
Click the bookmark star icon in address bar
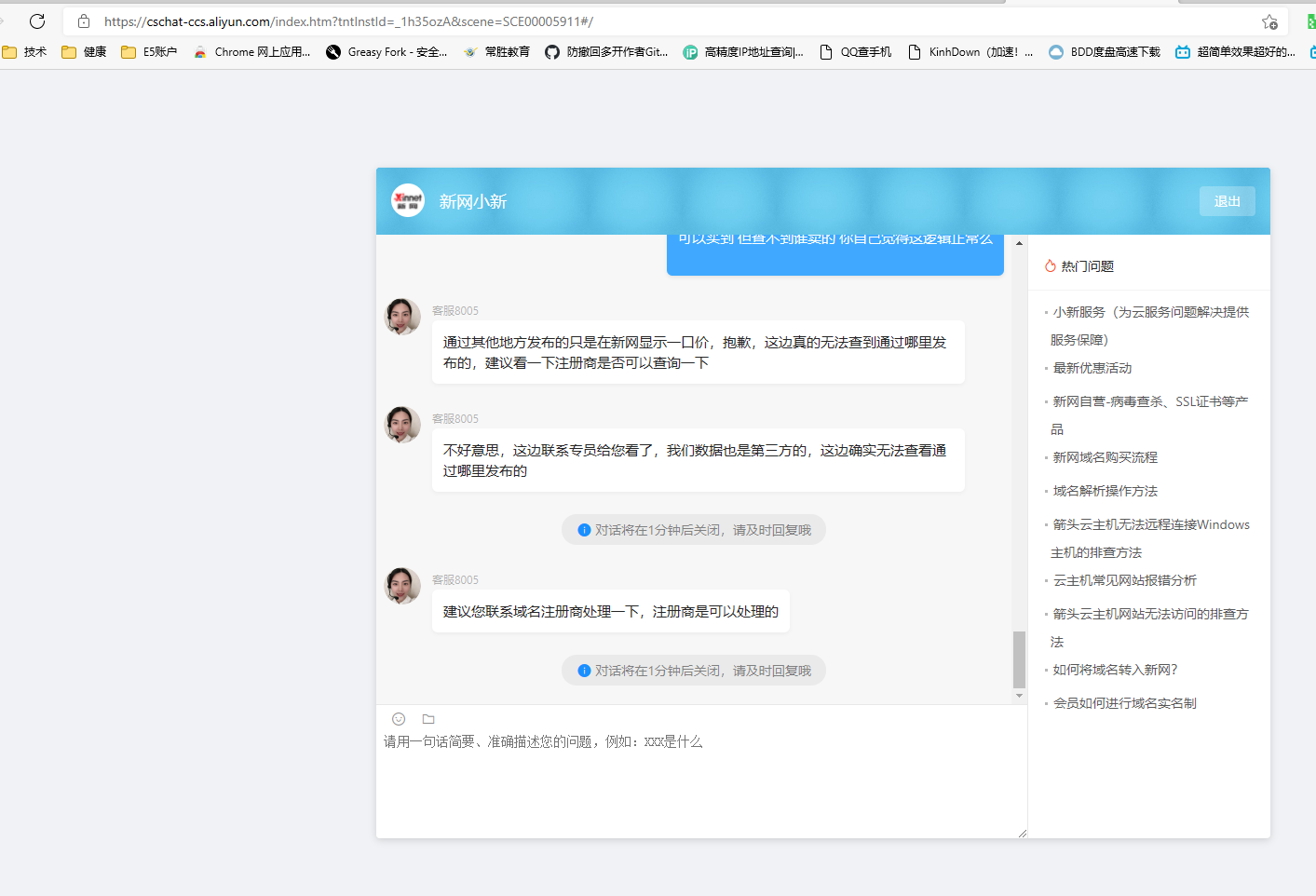click(x=1269, y=21)
